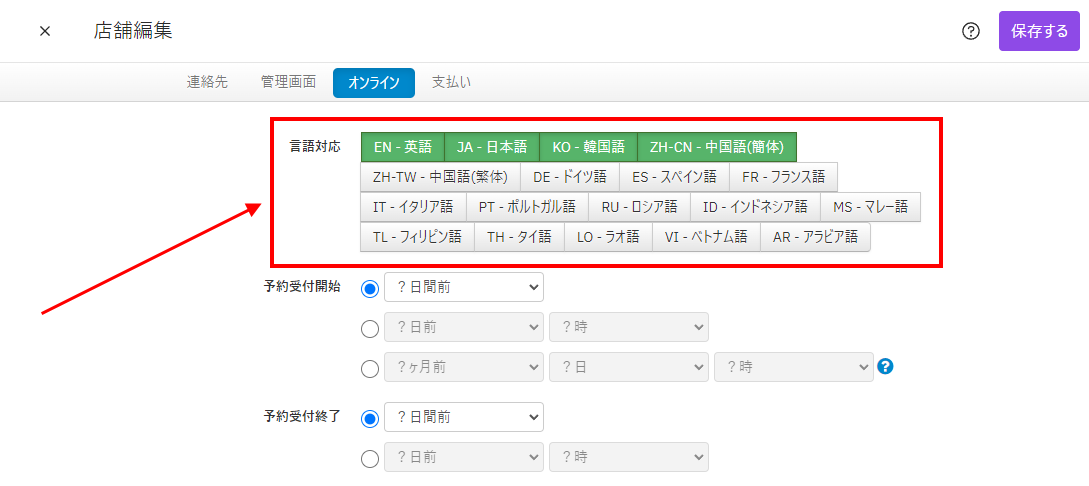Screen dimensions: 1089x486
Task: Toggle off KO - 韓国語 language
Action: pyautogui.click(x=588, y=147)
